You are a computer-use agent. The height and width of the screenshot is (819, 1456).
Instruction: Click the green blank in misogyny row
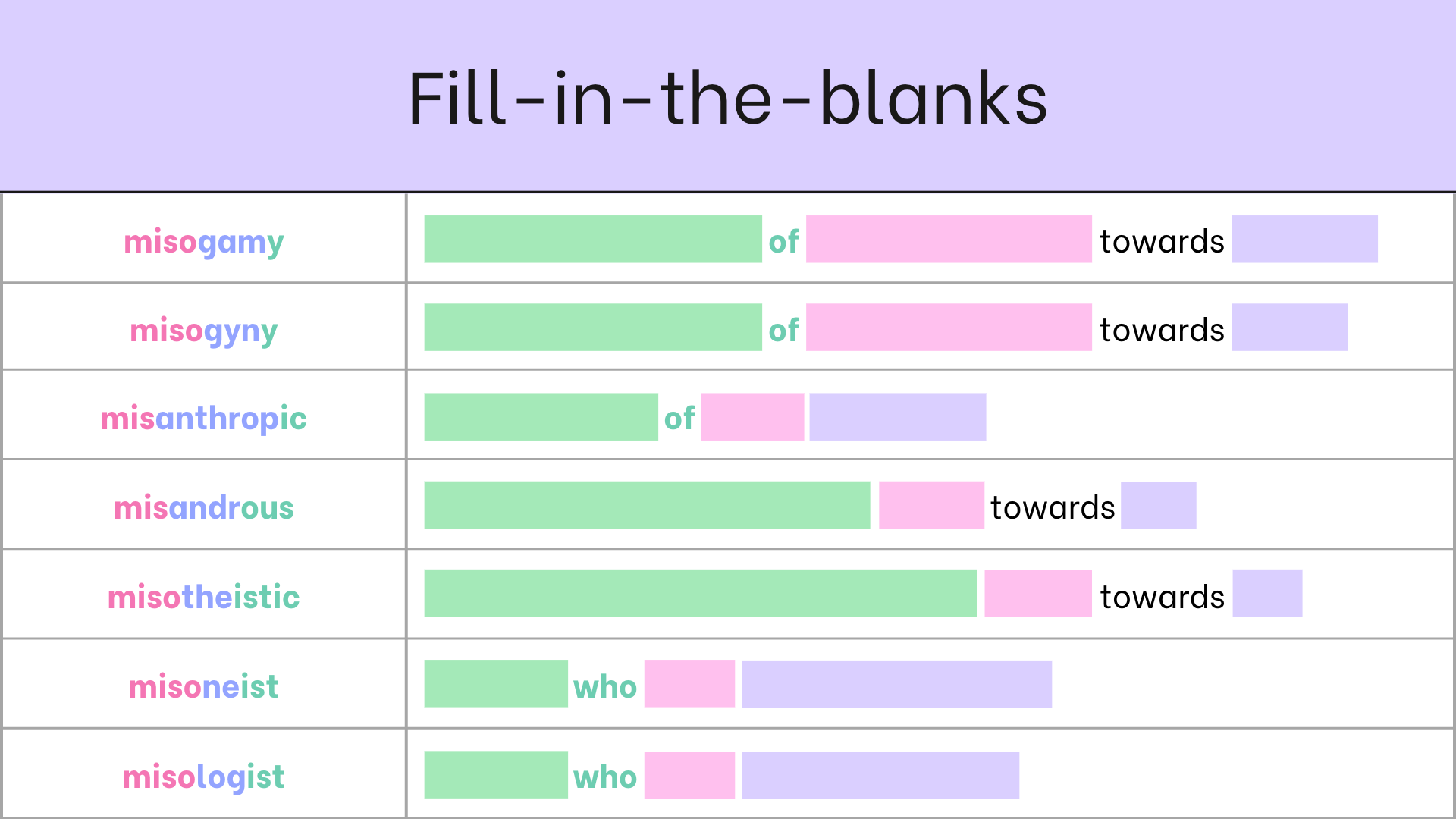point(593,328)
